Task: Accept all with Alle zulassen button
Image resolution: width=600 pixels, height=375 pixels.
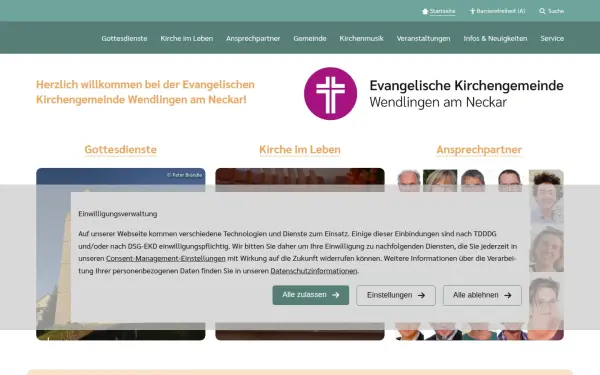Action: coord(311,295)
